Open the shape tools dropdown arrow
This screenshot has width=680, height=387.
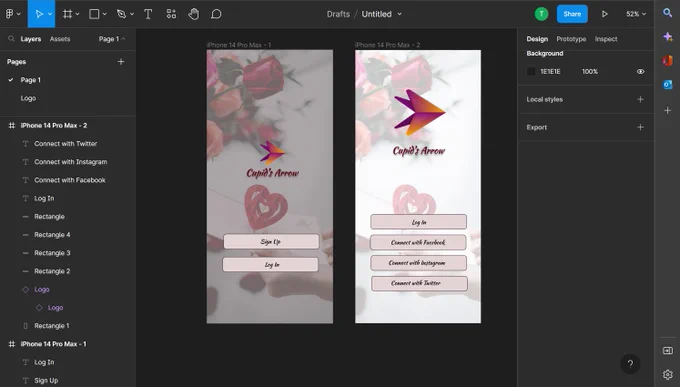105,14
